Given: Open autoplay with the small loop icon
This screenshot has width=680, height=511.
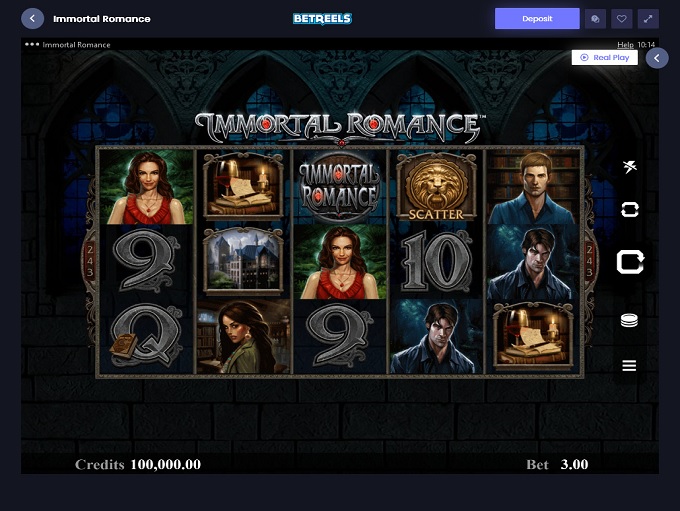Looking at the screenshot, I should click(x=629, y=210).
